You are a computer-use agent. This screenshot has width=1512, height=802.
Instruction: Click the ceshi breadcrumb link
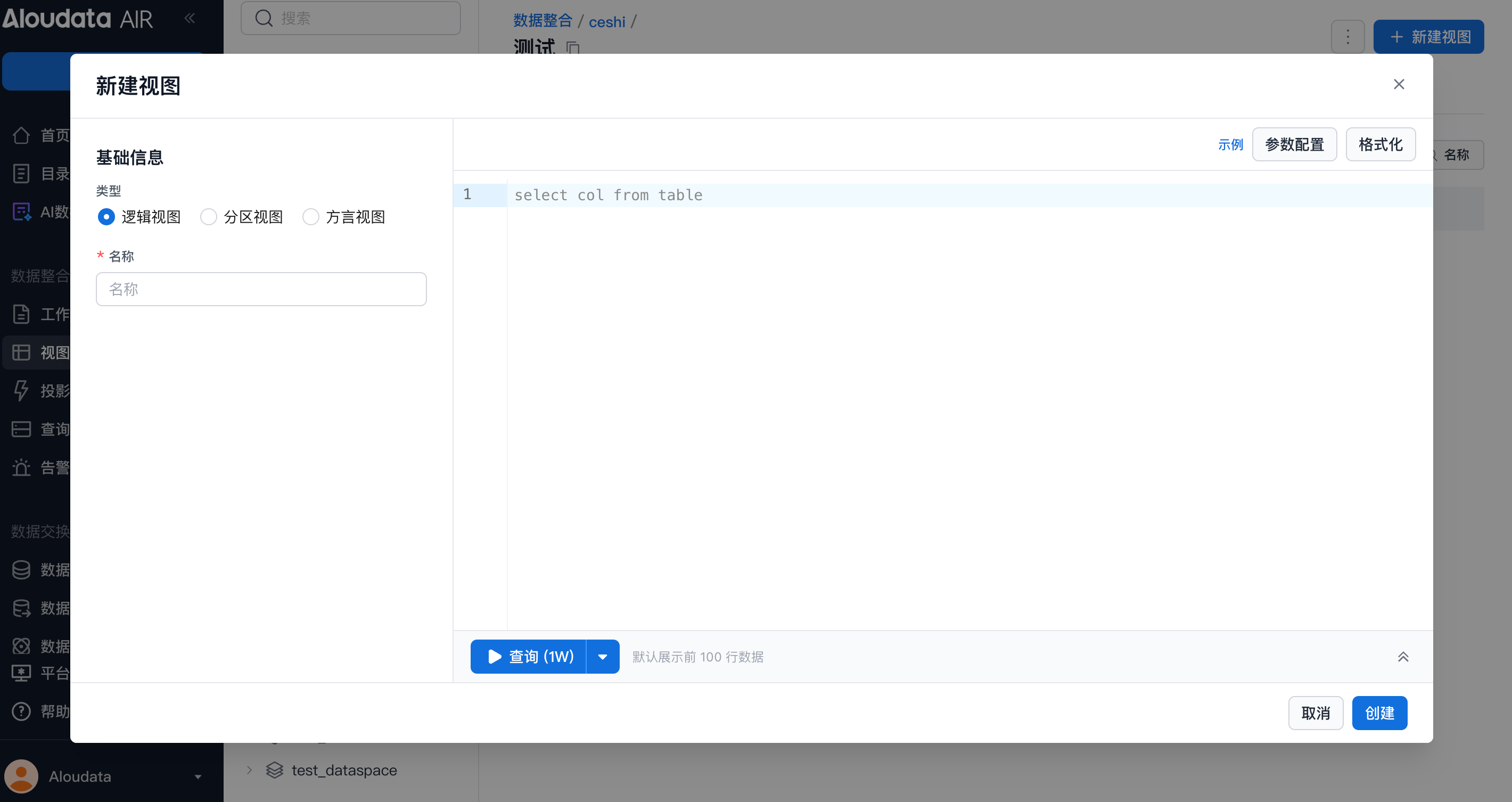point(606,22)
